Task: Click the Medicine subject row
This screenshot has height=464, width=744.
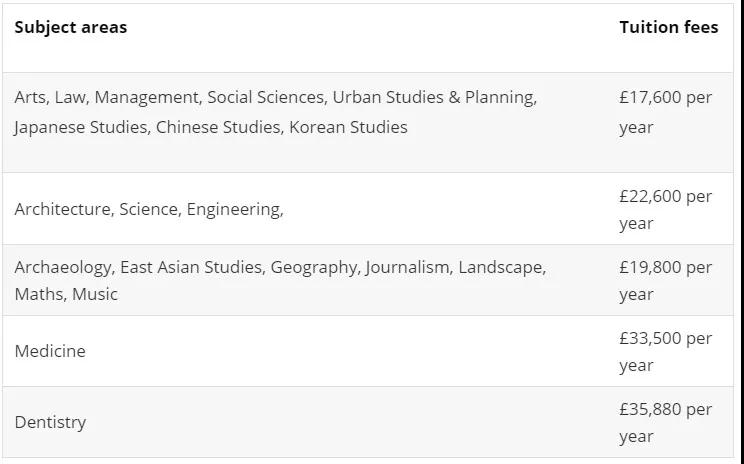Action: [50, 351]
